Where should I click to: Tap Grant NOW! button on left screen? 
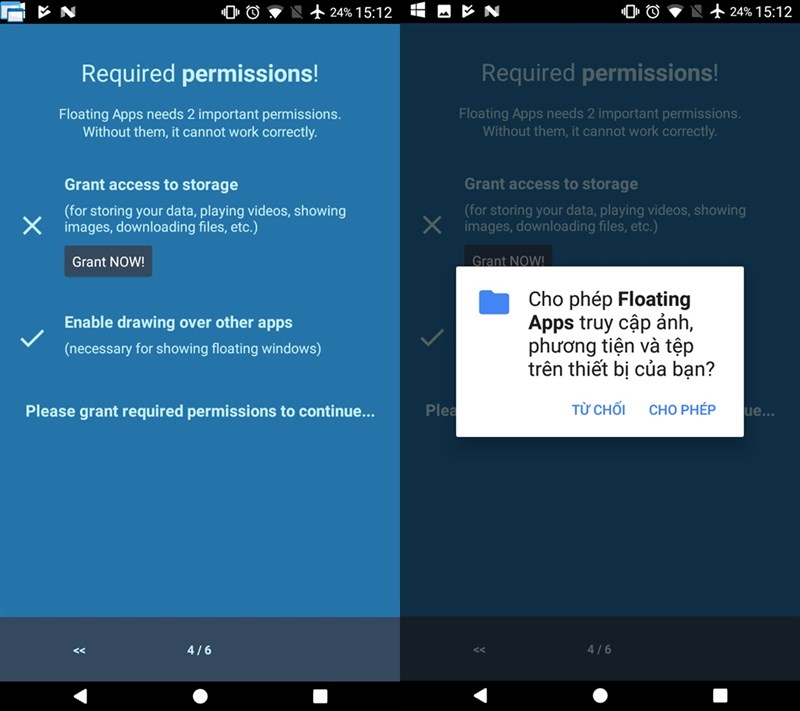tap(108, 262)
